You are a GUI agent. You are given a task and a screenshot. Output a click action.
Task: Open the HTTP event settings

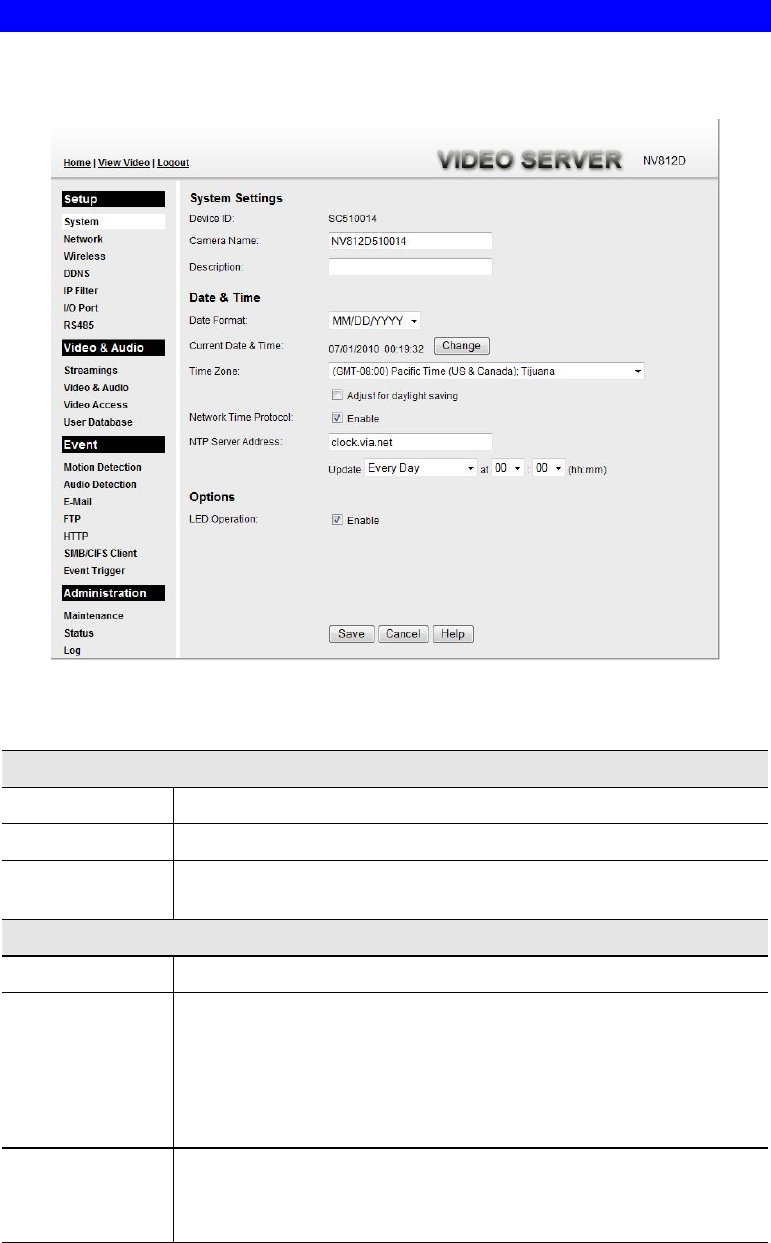click(76, 536)
